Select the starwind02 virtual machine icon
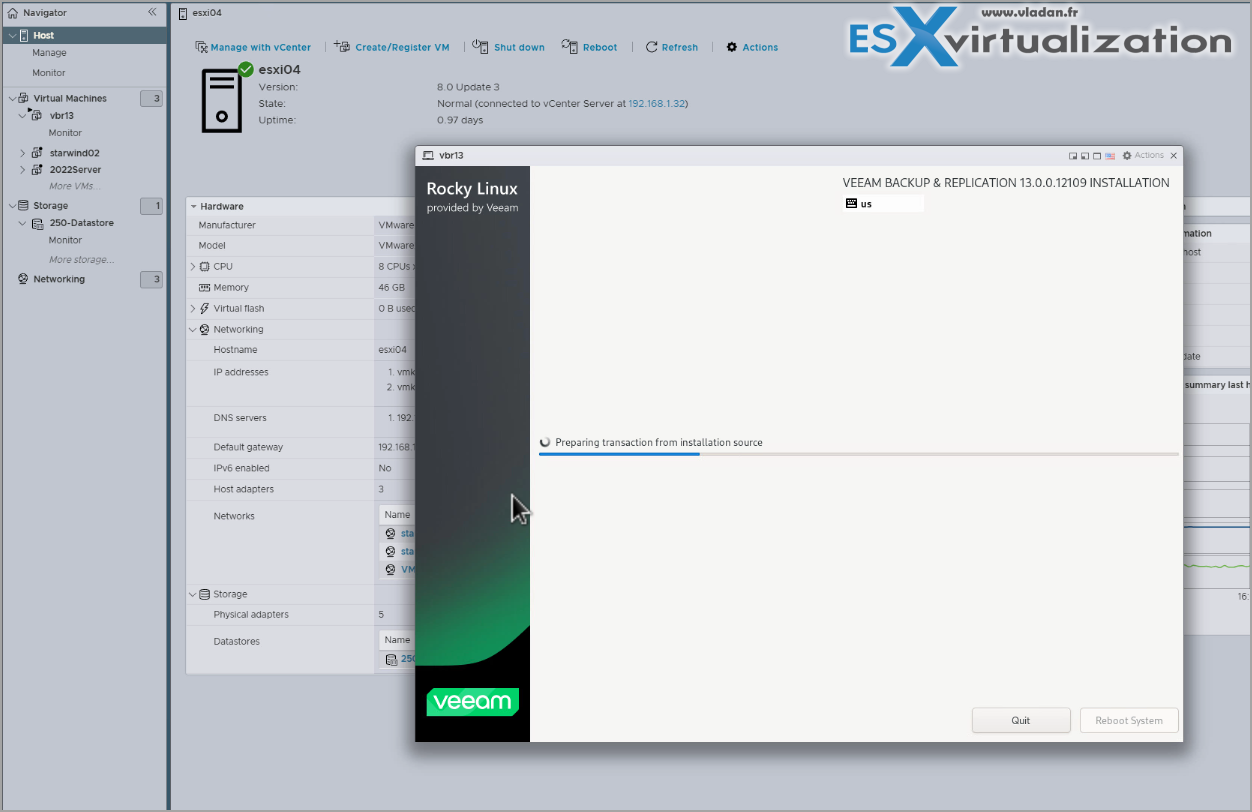 tap(37, 153)
